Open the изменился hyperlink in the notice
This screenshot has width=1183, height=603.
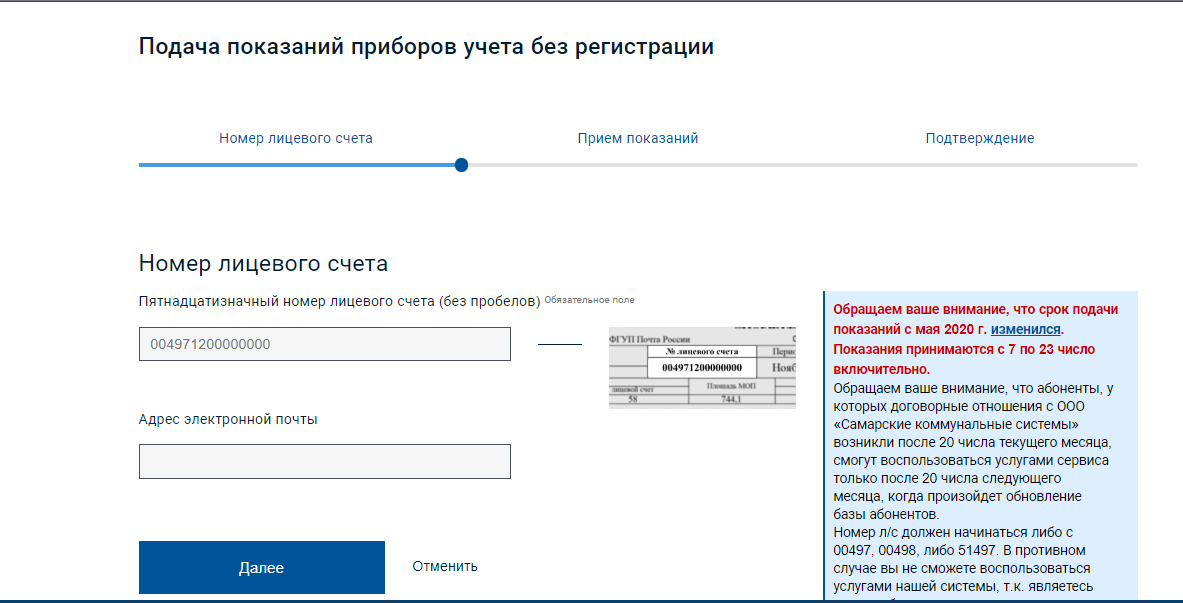click(x=1026, y=329)
